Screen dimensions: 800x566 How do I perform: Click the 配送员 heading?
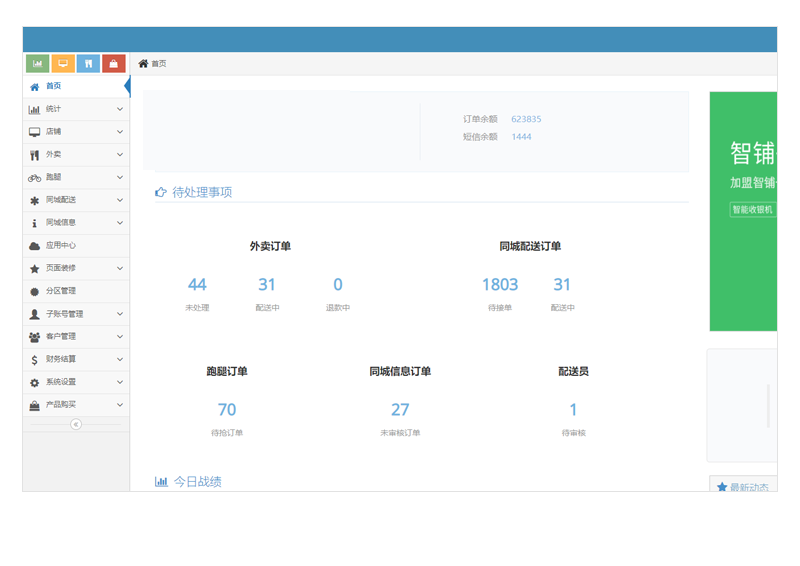[x=573, y=372]
